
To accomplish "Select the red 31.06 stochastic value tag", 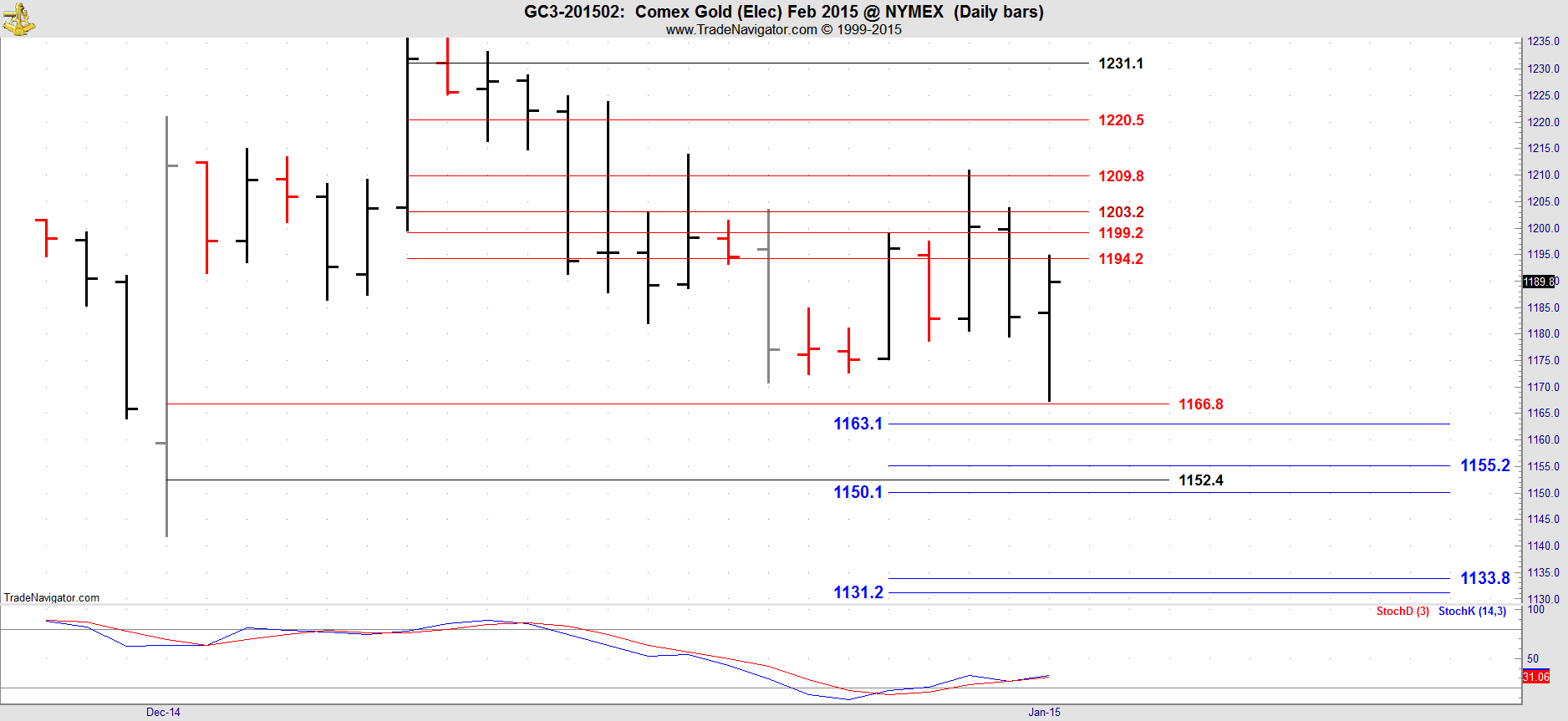I will (1535, 677).
